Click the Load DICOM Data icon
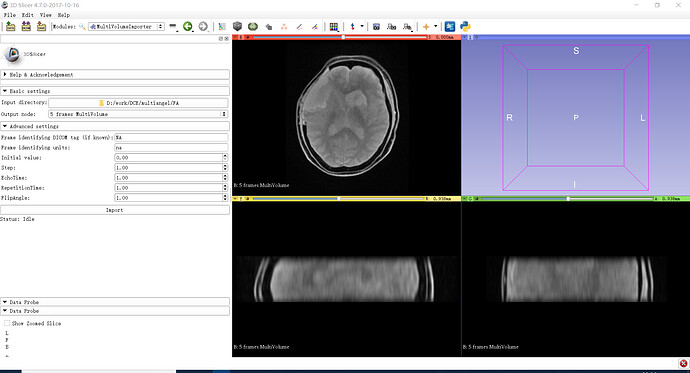This screenshot has width=690, height=373. click(26, 26)
